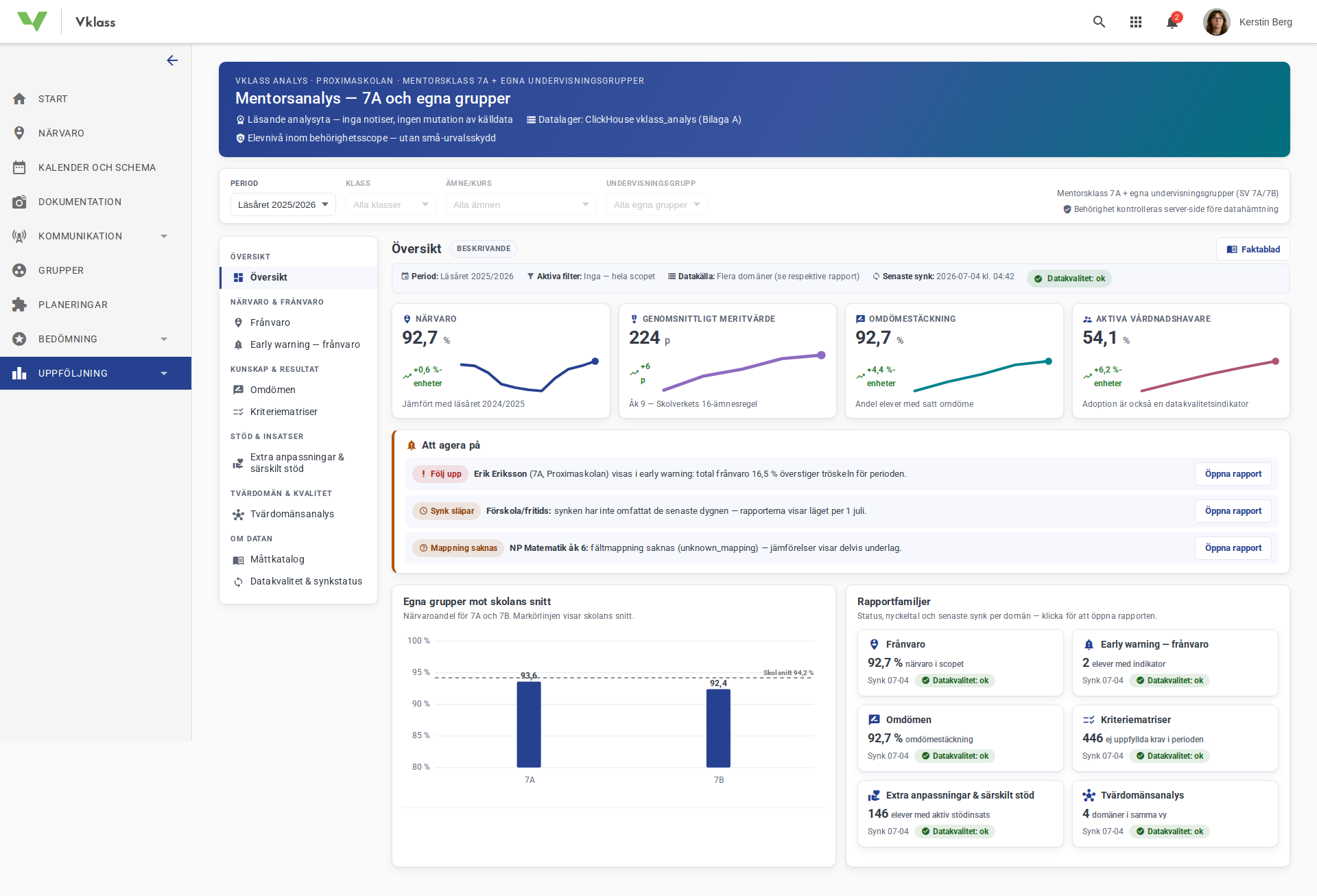
Task: Open the Alla ämnen dropdown
Action: [521, 204]
